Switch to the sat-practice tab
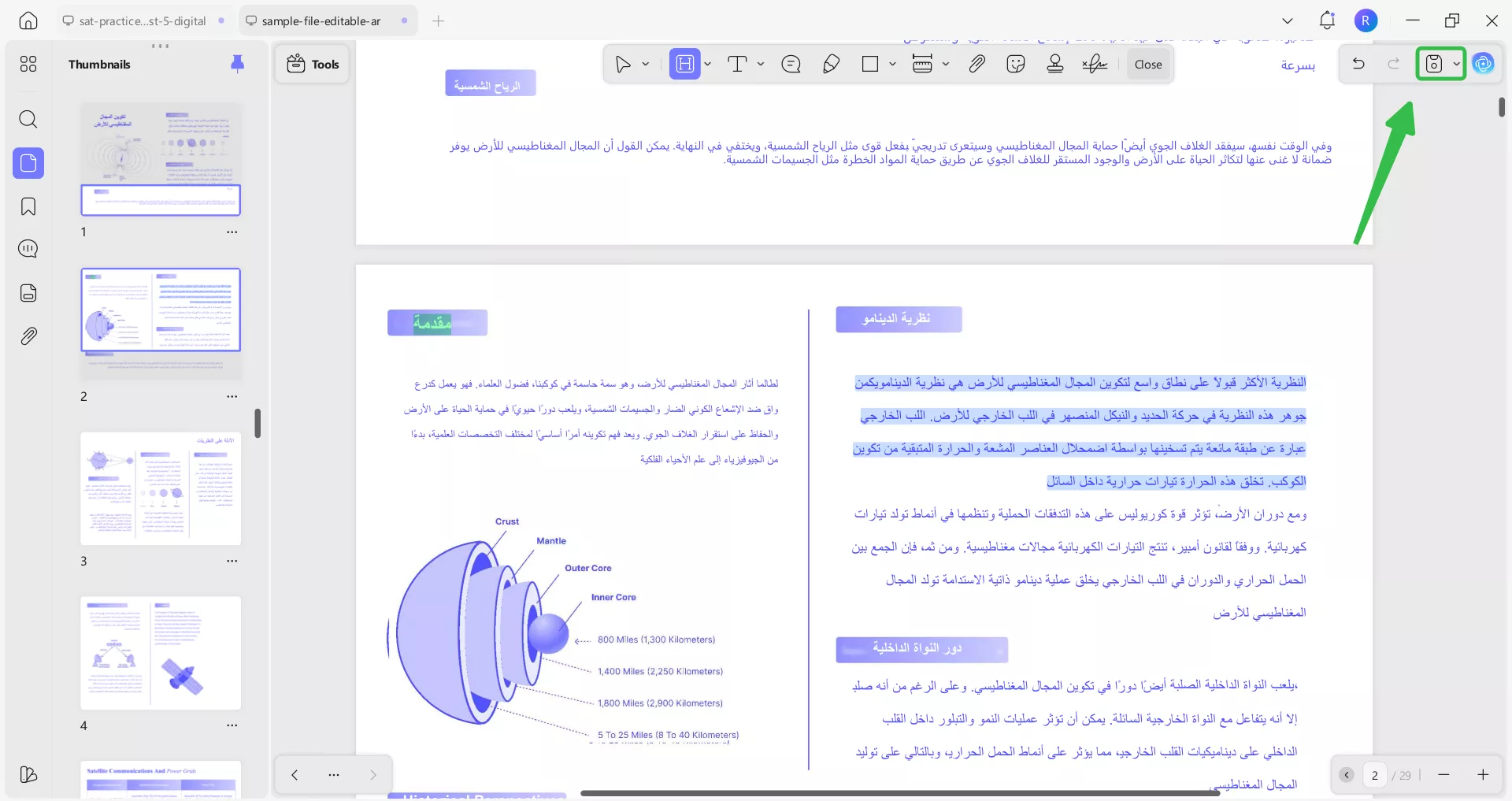Screen dimensions: 1512x801 coord(142,20)
